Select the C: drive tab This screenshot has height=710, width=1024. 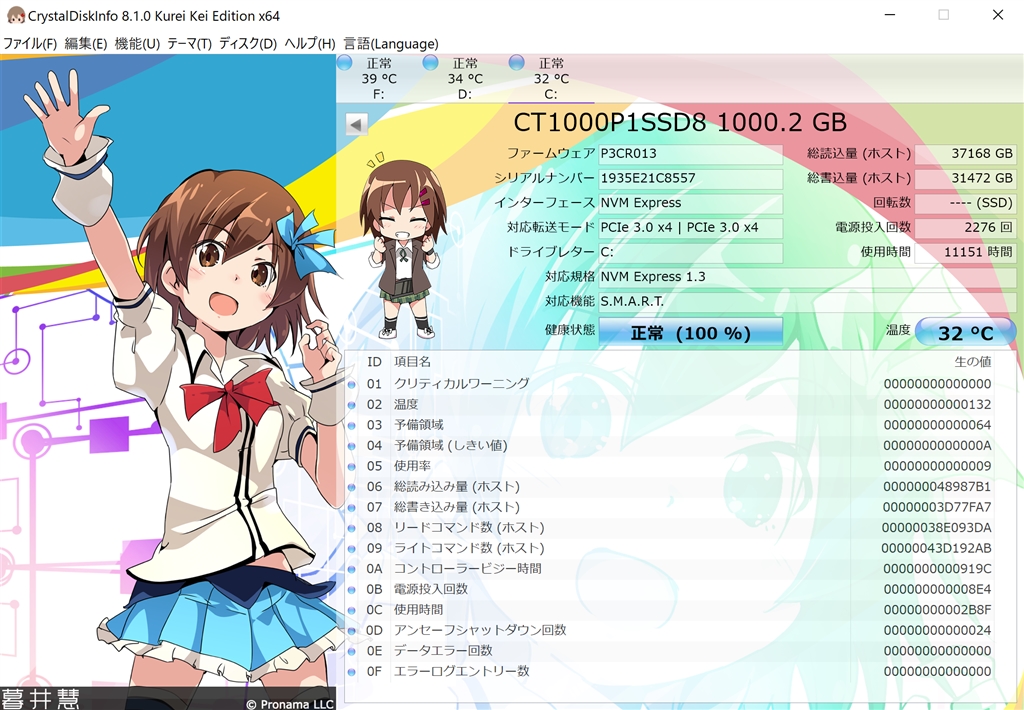[x=551, y=78]
